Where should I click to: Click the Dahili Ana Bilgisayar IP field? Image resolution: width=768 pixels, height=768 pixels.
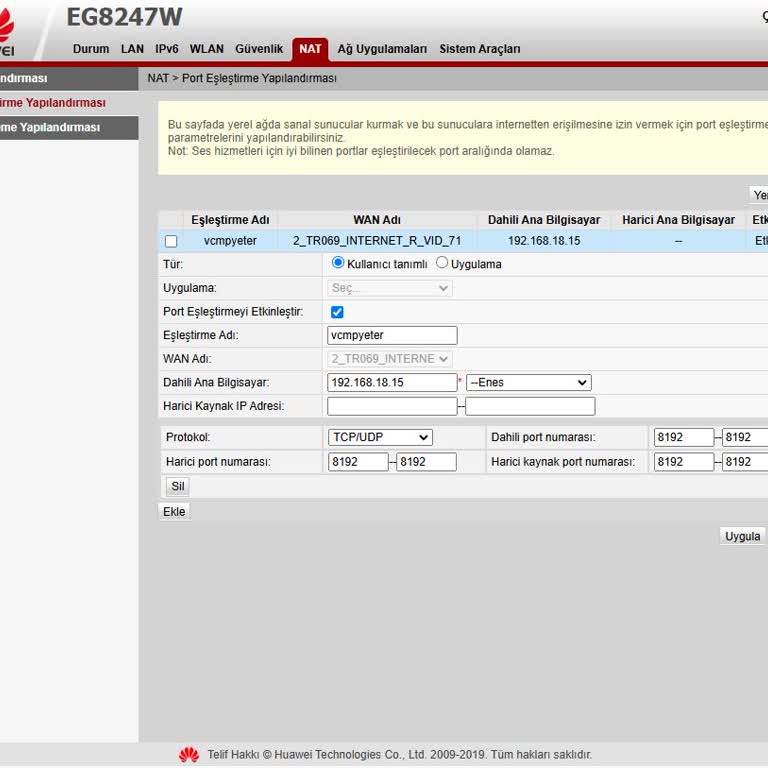pos(392,383)
